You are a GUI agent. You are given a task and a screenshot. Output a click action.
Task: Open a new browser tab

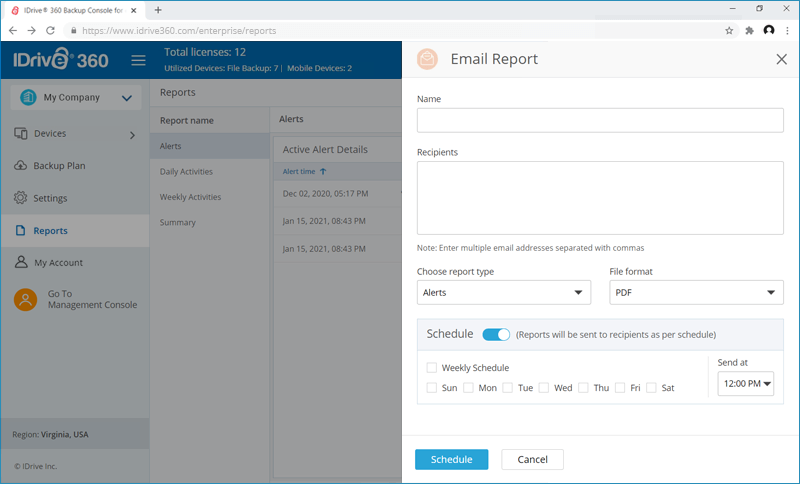tap(158, 10)
